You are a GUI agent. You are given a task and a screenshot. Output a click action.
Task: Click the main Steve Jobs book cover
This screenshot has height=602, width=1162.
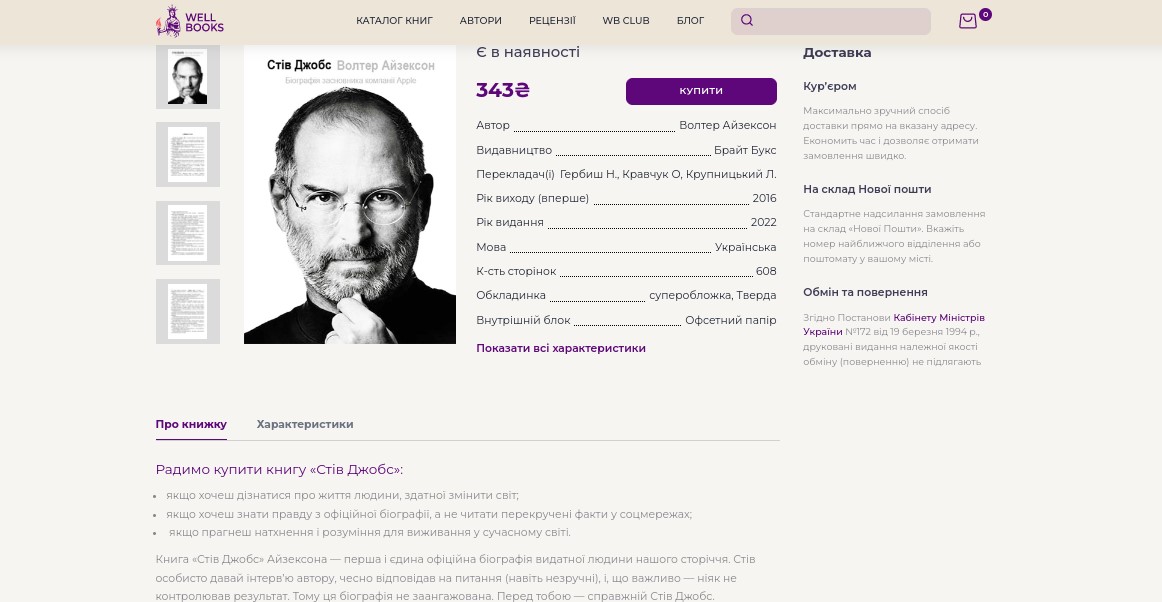350,194
